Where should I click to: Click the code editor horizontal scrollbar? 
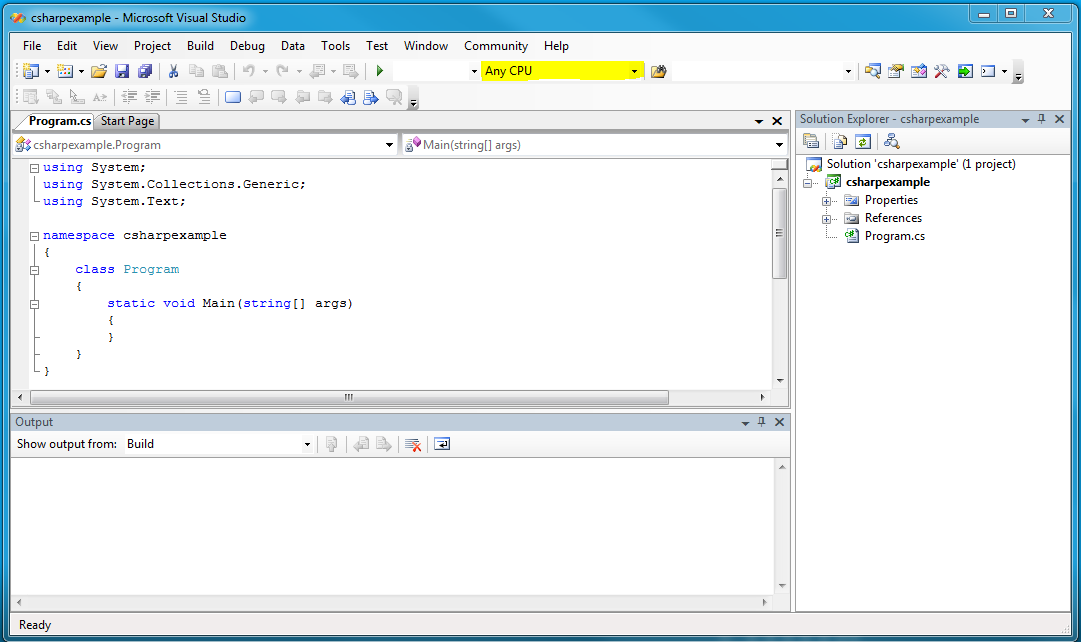click(349, 397)
